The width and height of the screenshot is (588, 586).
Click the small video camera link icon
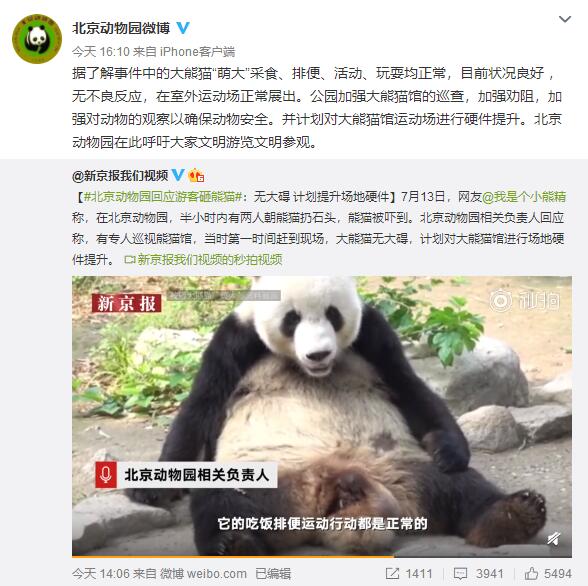pyautogui.click(x=130, y=259)
